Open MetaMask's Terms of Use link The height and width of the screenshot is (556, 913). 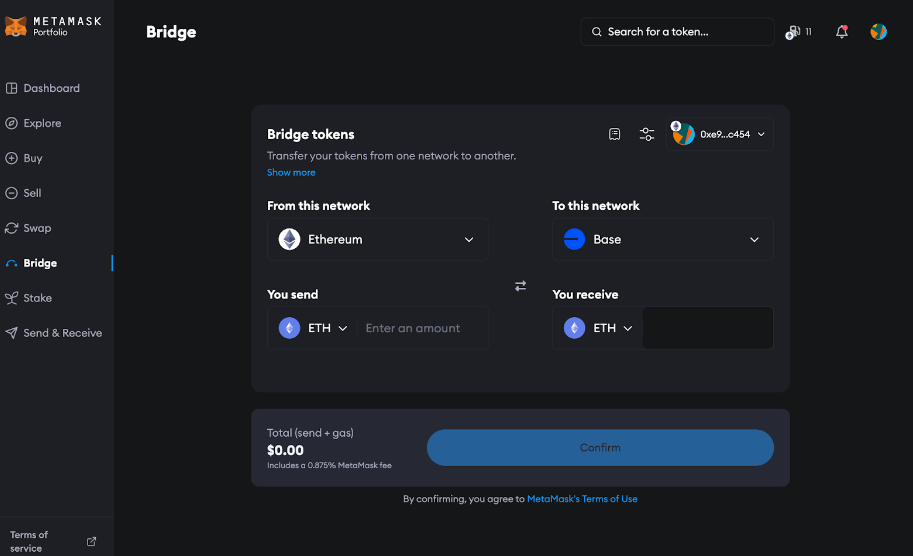pos(582,499)
